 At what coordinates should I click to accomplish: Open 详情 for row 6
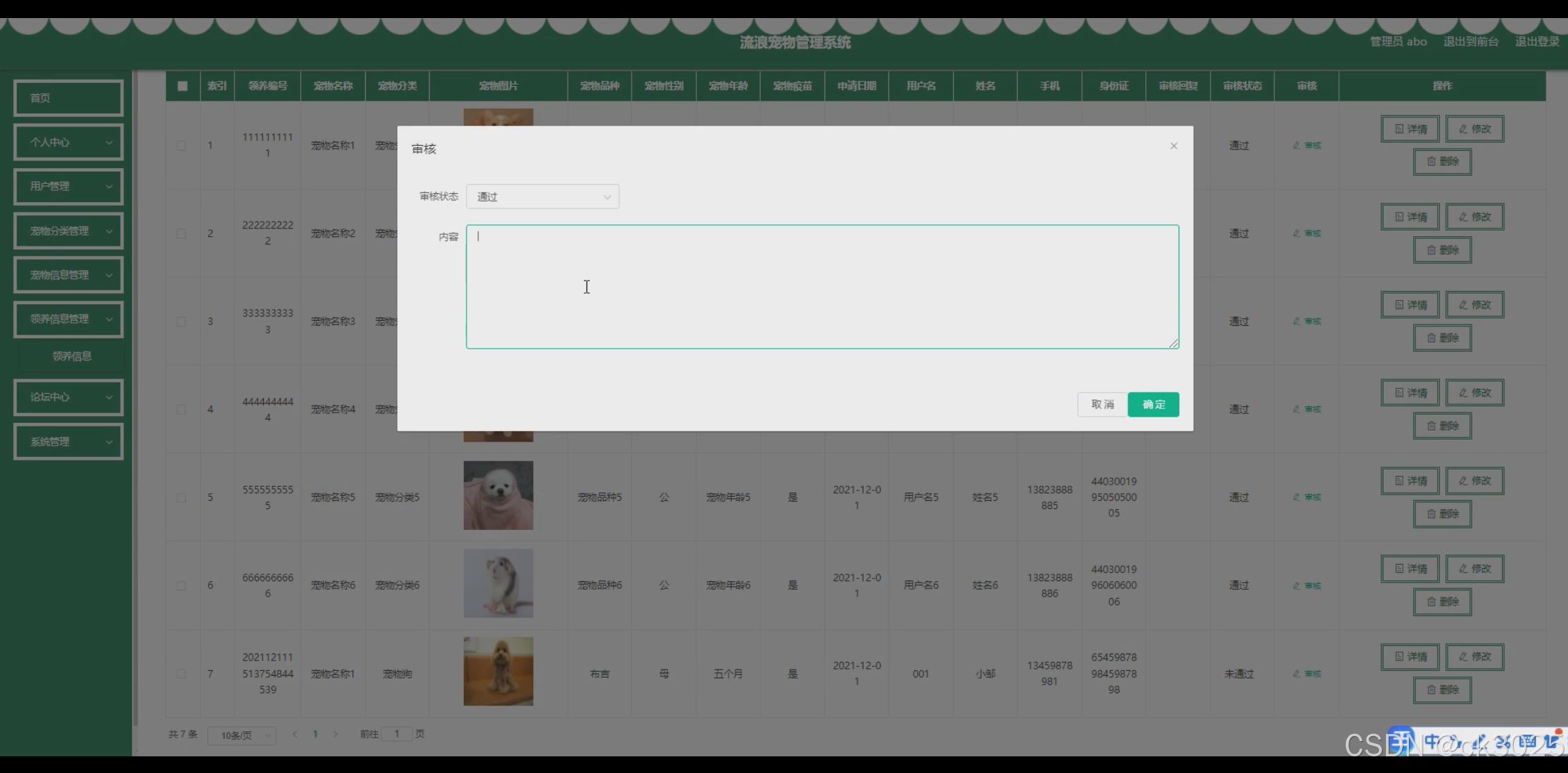tap(1410, 569)
